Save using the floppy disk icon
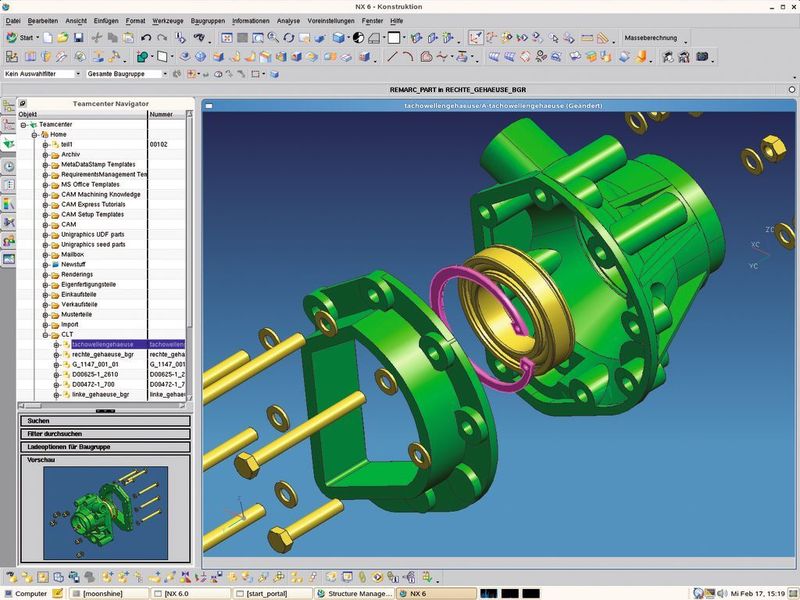 [79, 38]
